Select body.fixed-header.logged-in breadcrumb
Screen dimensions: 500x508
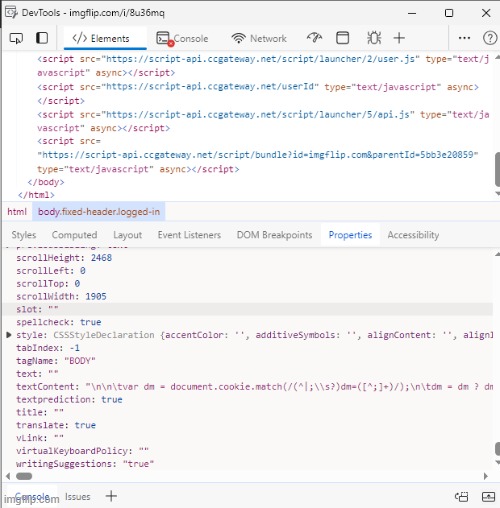(99, 212)
